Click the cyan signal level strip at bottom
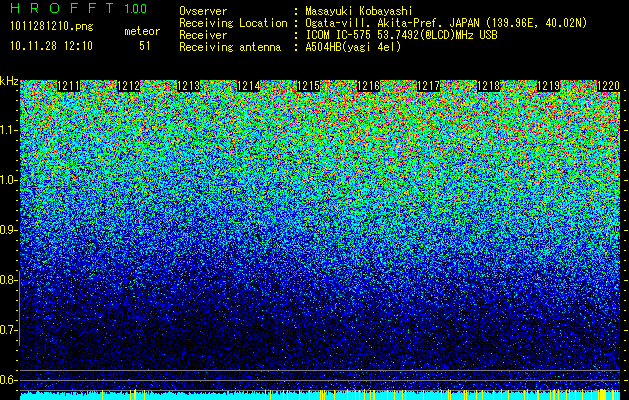Screen dimensions: 629x400 click(320, 396)
